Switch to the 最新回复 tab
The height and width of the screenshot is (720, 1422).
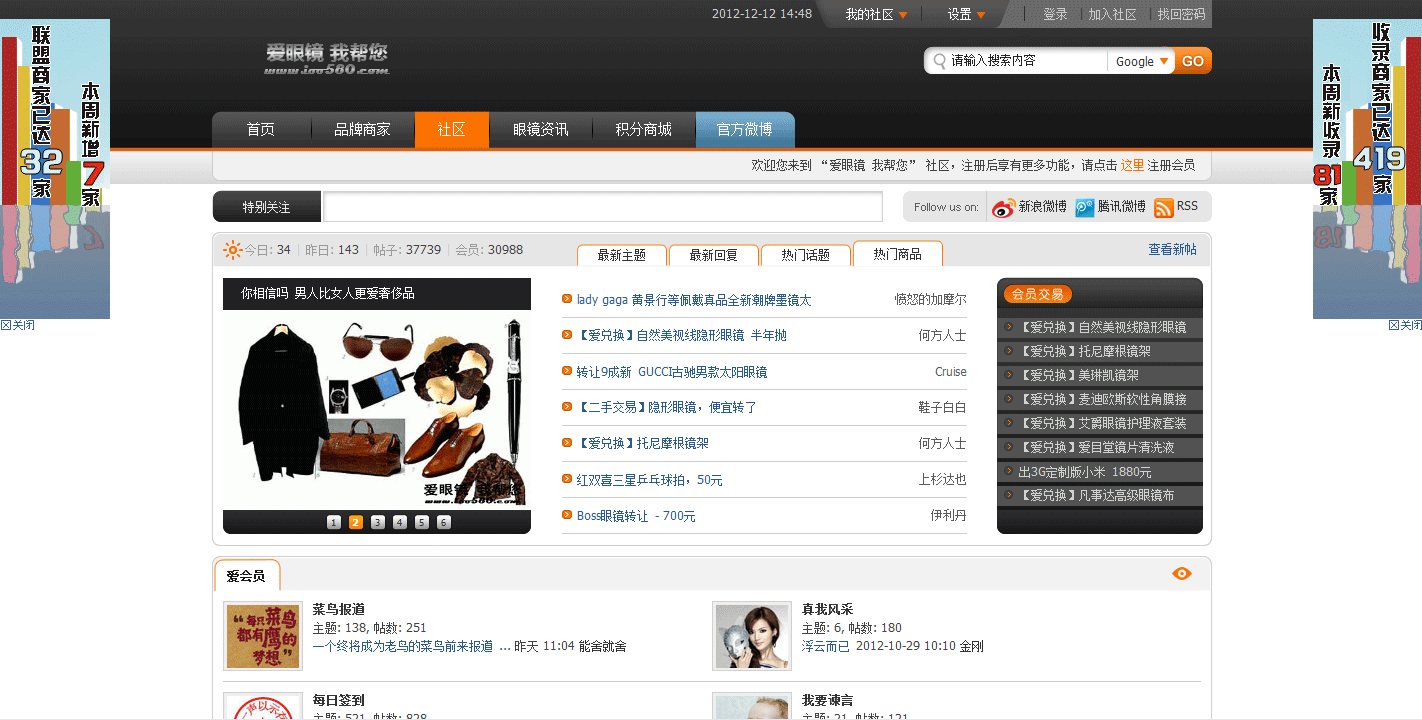pos(714,255)
